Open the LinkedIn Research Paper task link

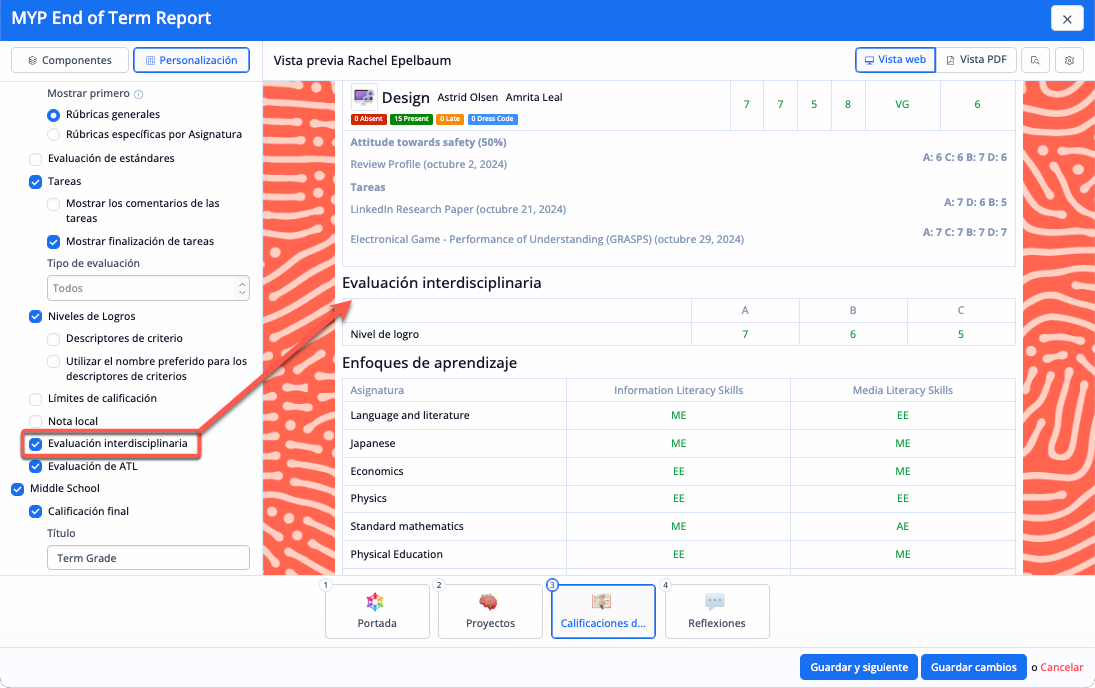click(458, 209)
